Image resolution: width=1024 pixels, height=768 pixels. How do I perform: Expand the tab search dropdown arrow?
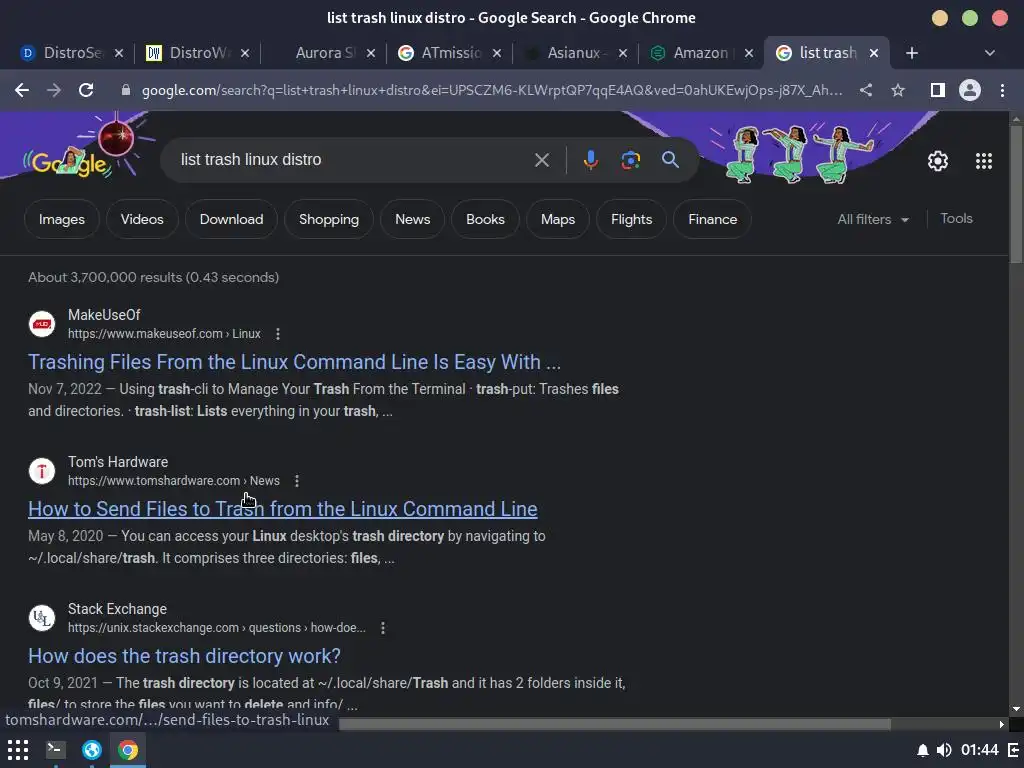[989, 53]
